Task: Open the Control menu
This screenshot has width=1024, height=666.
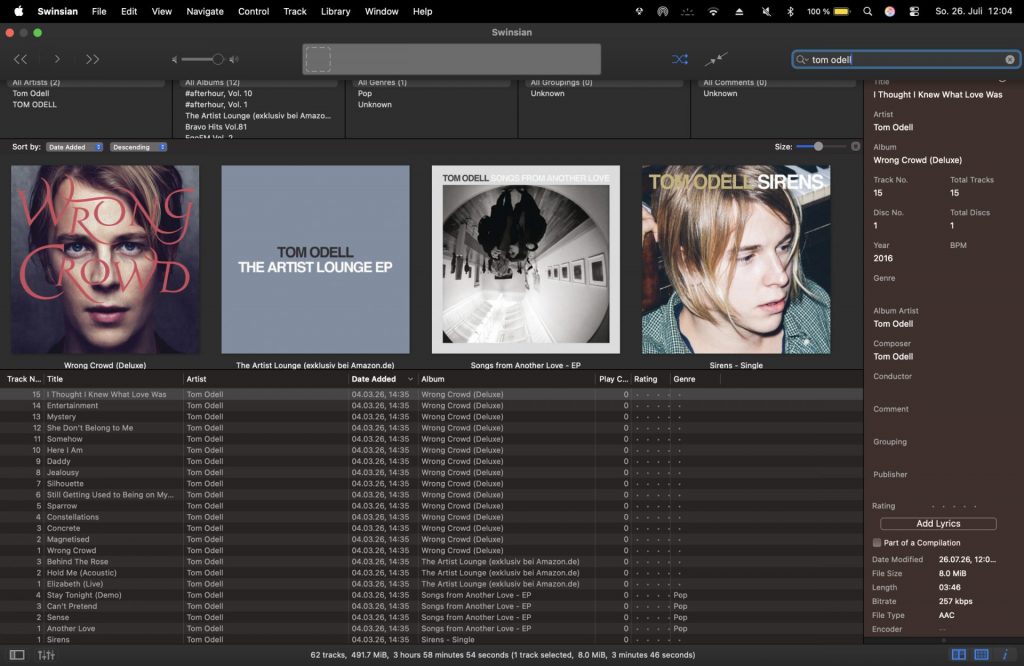Action: (x=253, y=11)
